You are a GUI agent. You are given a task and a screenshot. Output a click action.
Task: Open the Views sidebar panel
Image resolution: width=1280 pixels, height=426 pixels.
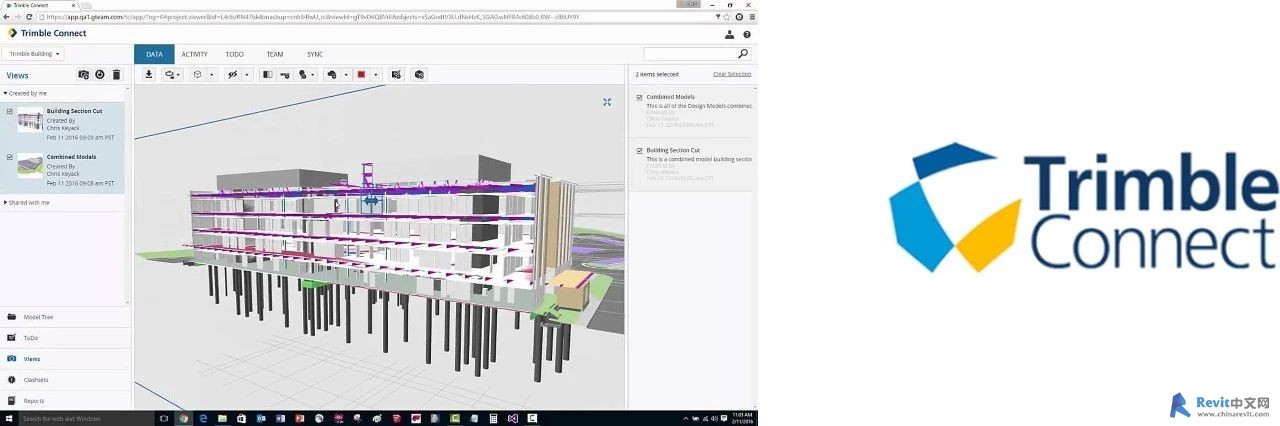65,359
